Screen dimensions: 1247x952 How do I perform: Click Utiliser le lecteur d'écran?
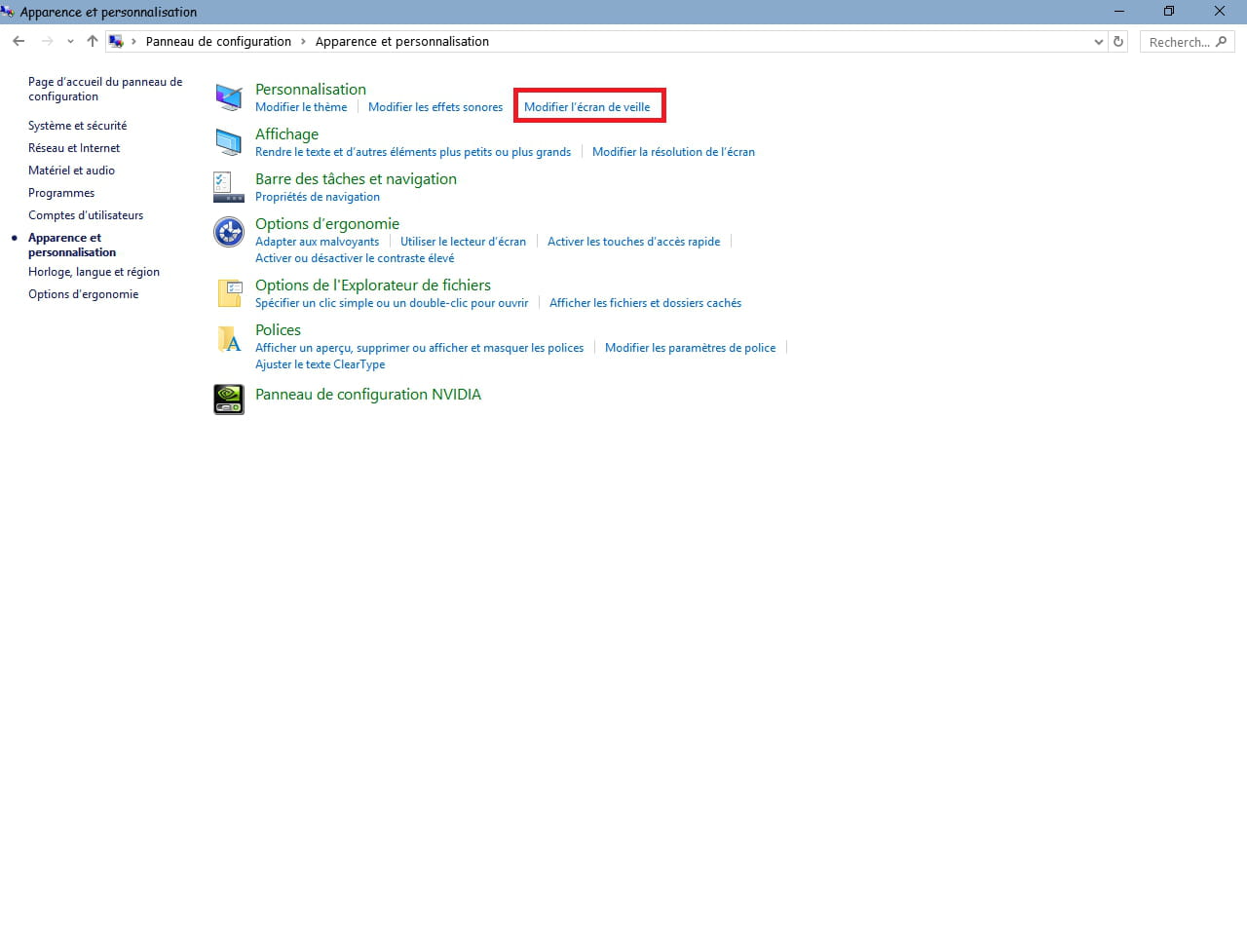click(x=463, y=242)
